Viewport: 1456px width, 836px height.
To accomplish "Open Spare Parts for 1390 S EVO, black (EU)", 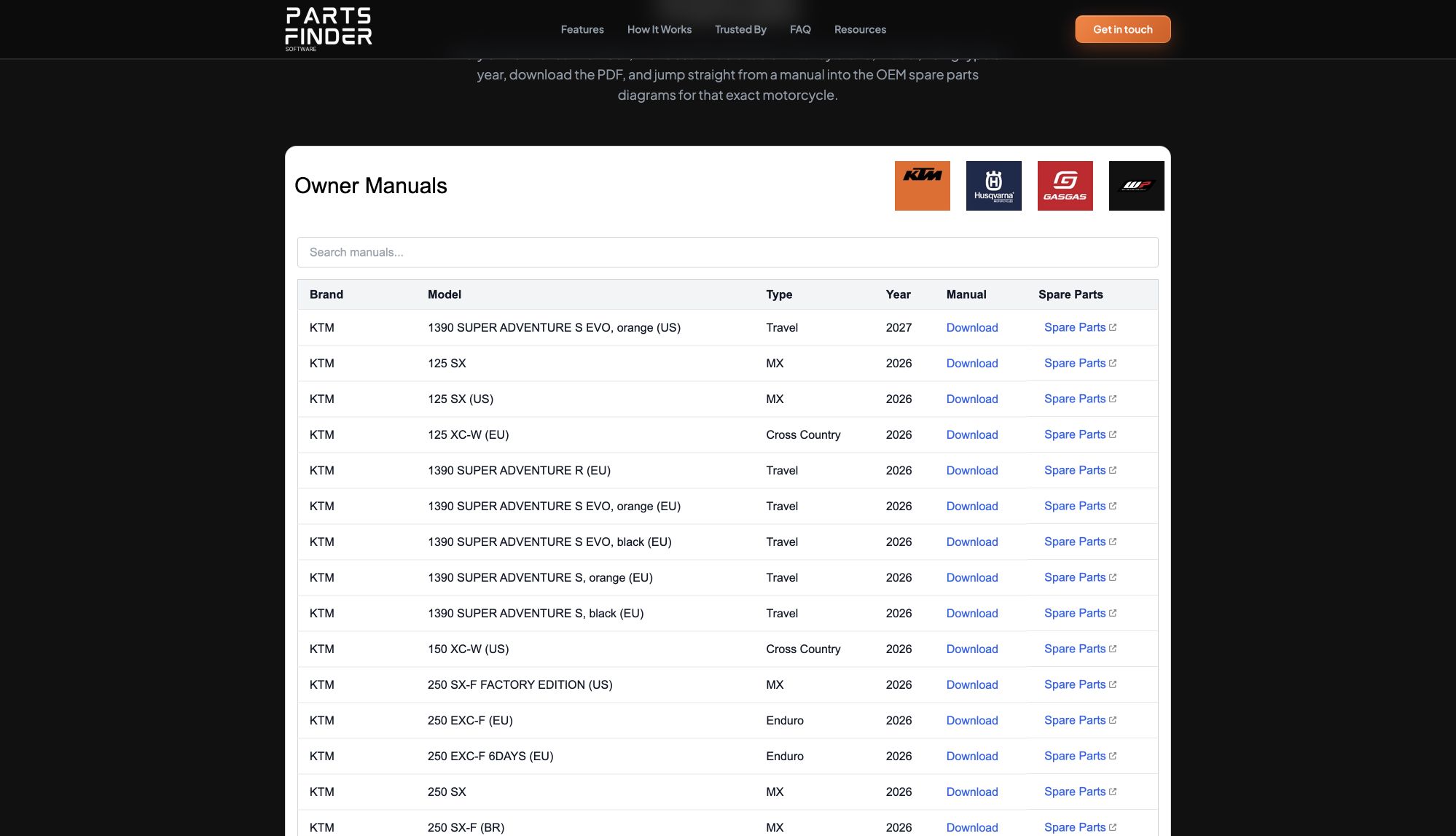I will (1080, 542).
